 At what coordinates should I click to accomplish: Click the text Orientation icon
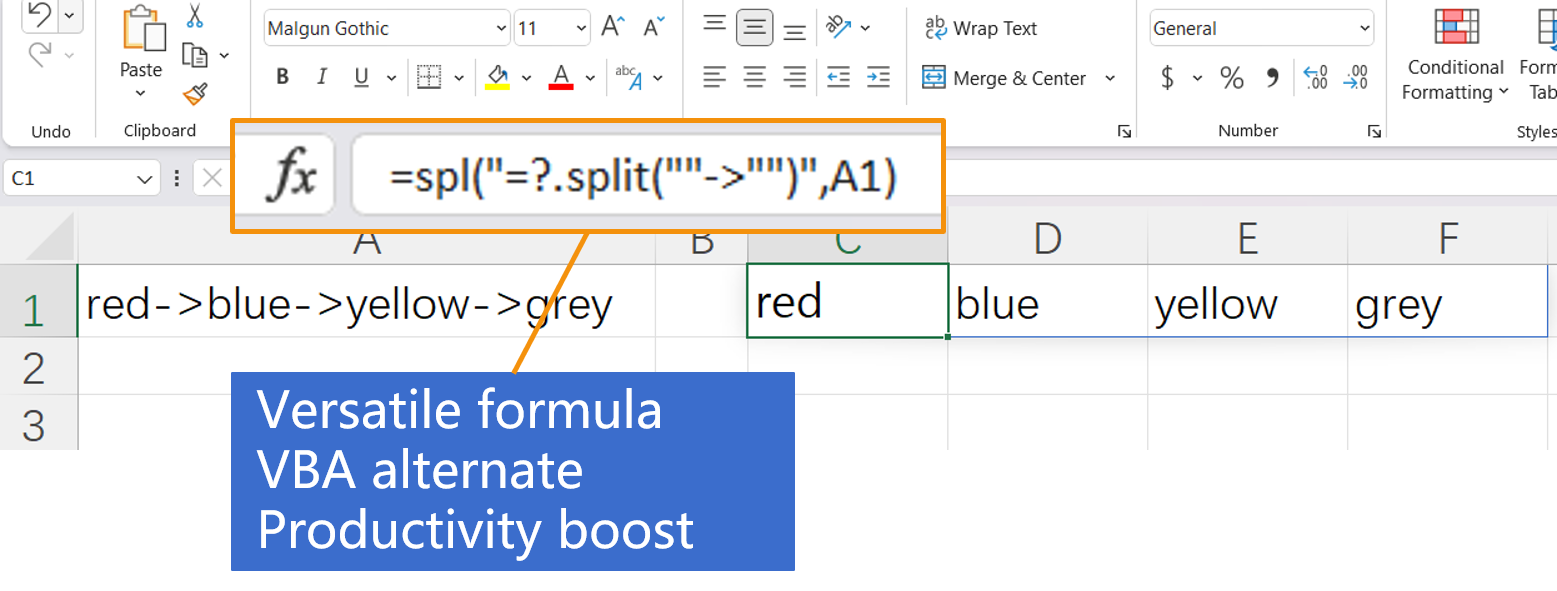tap(836, 27)
